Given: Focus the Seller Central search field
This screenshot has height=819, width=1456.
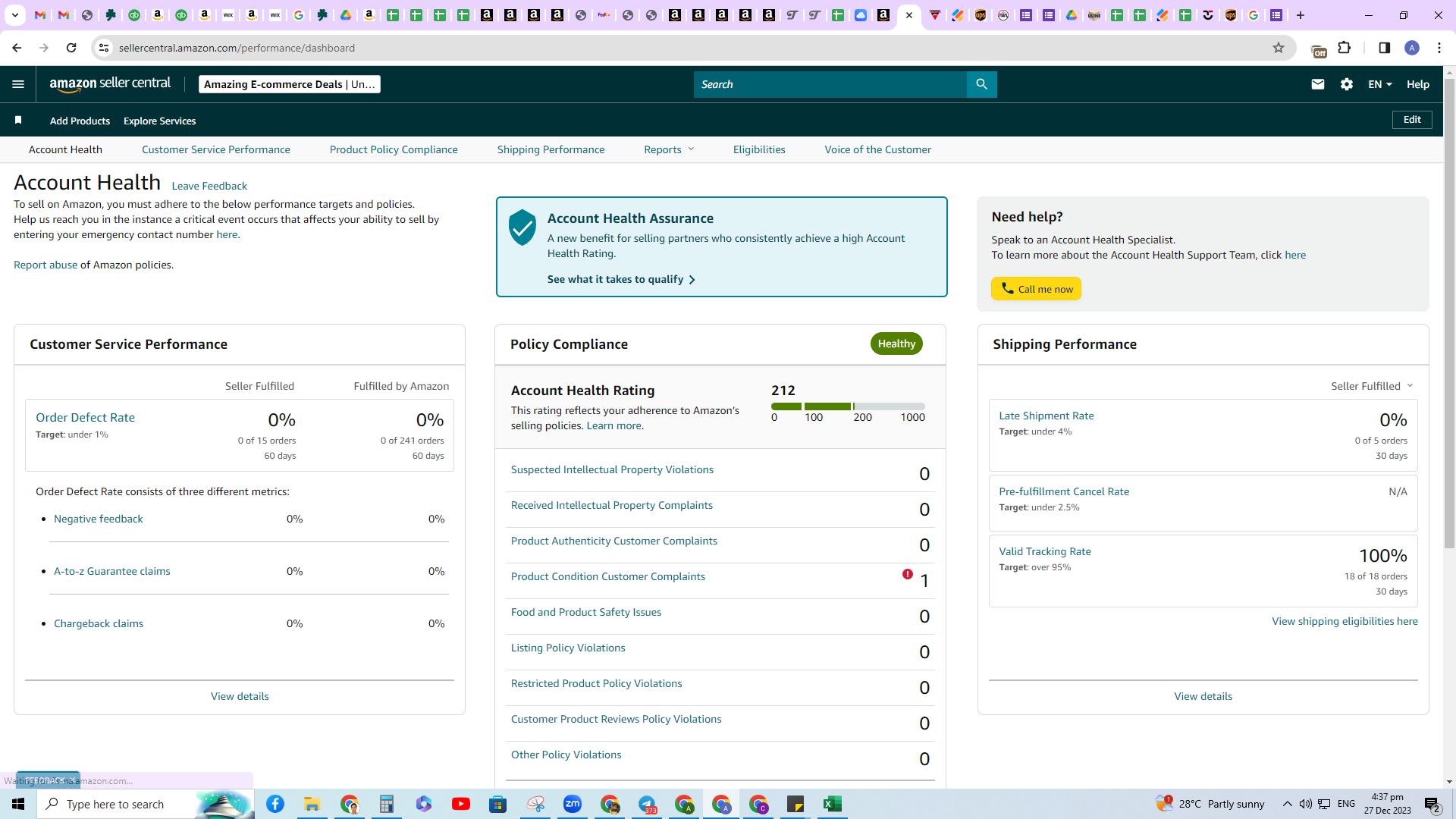Looking at the screenshot, I should (830, 84).
